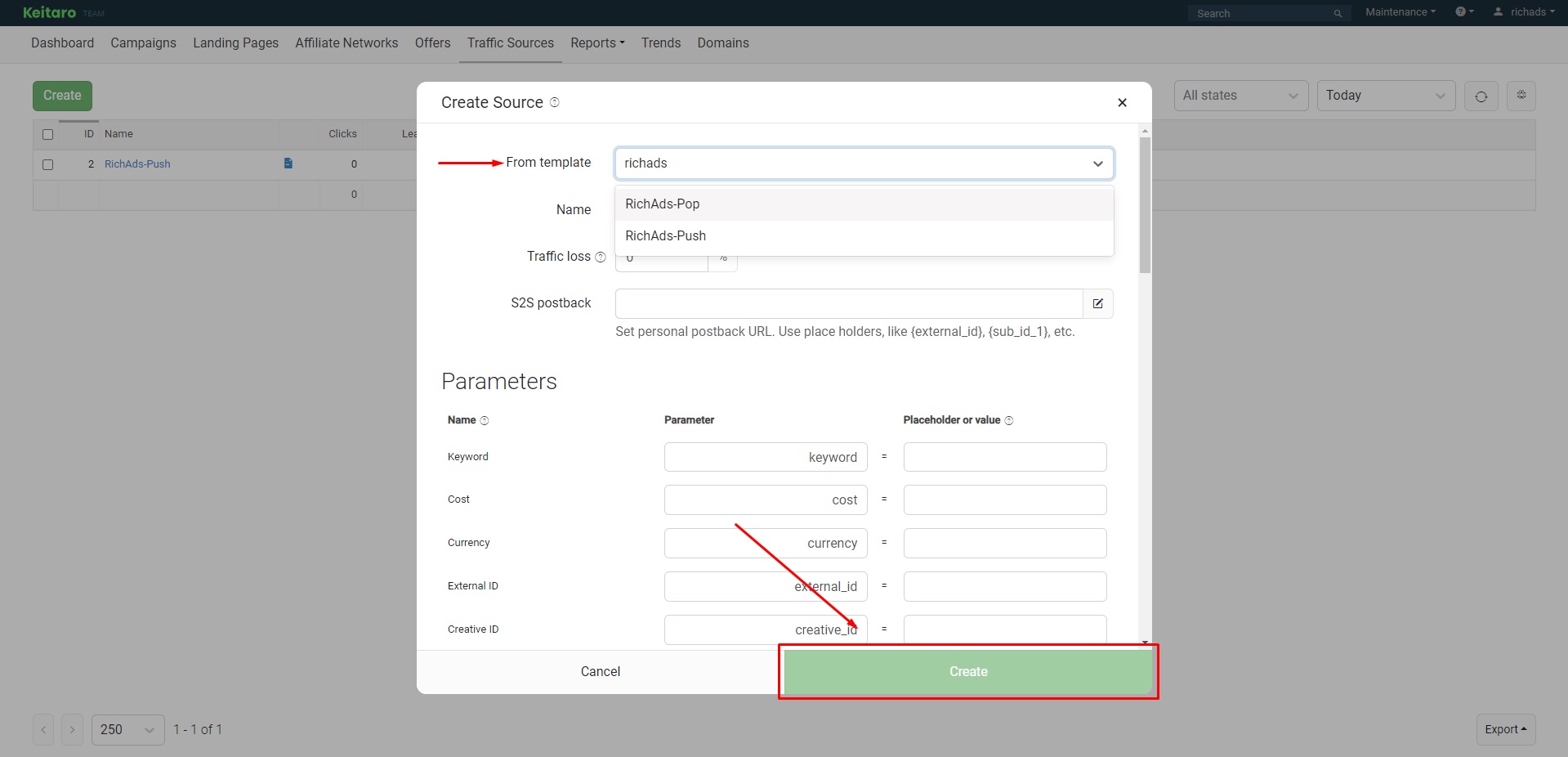Open the Reports dropdown menu

coord(597,43)
